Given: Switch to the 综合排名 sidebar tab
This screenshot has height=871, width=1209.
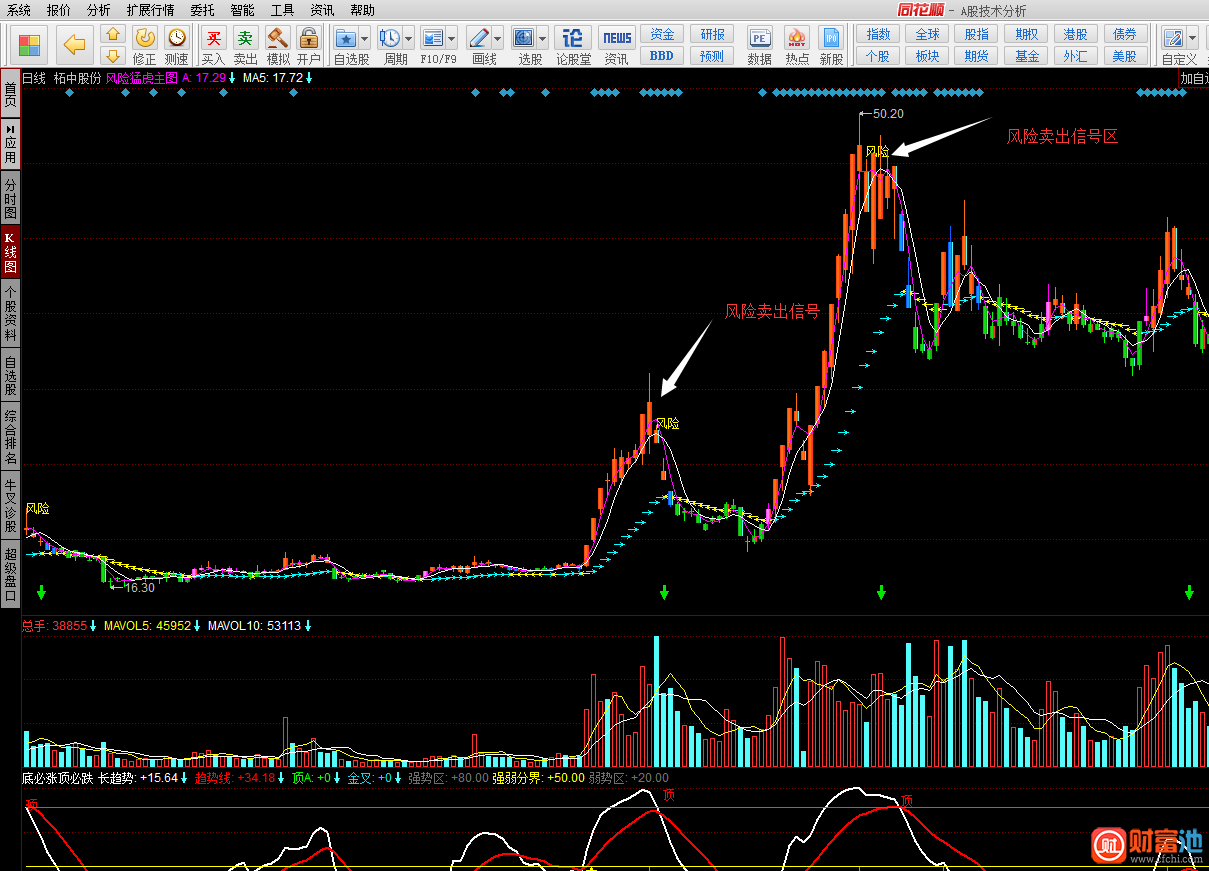Looking at the screenshot, I should pos(10,436).
